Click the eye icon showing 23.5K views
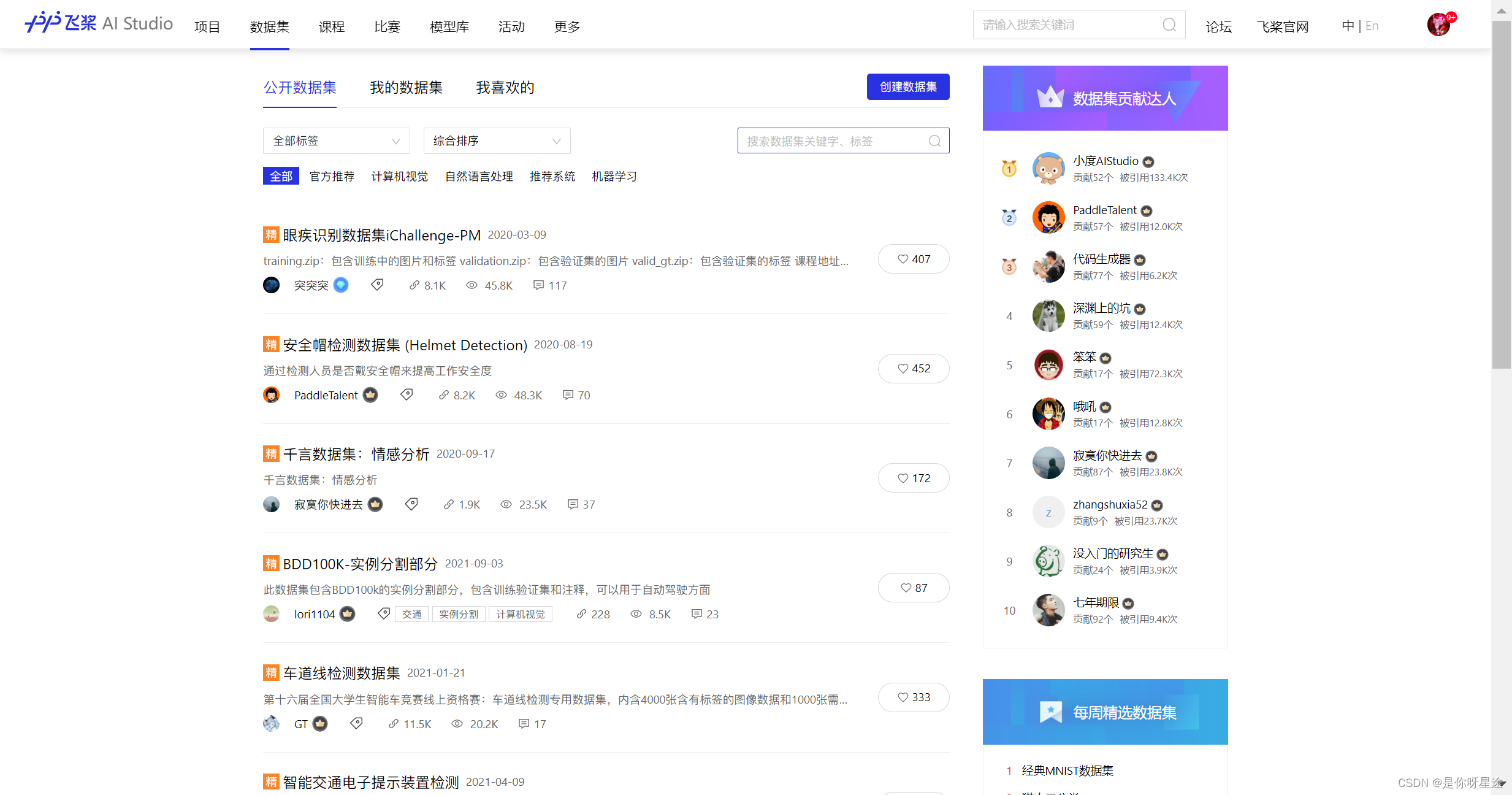This screenshot has width=1512, height=795. click(x=506, y=504)
